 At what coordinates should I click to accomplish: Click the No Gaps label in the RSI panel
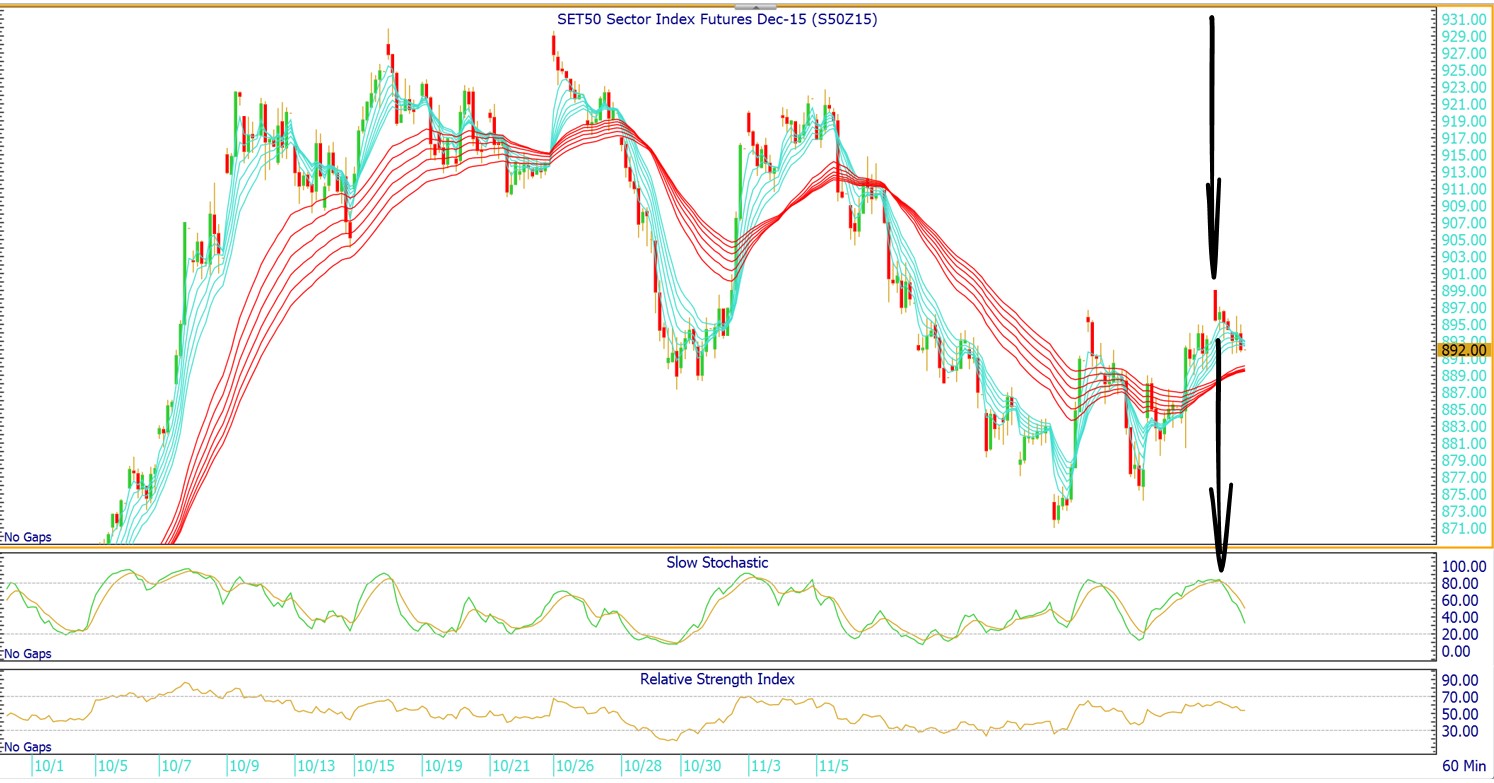(28, 747)
